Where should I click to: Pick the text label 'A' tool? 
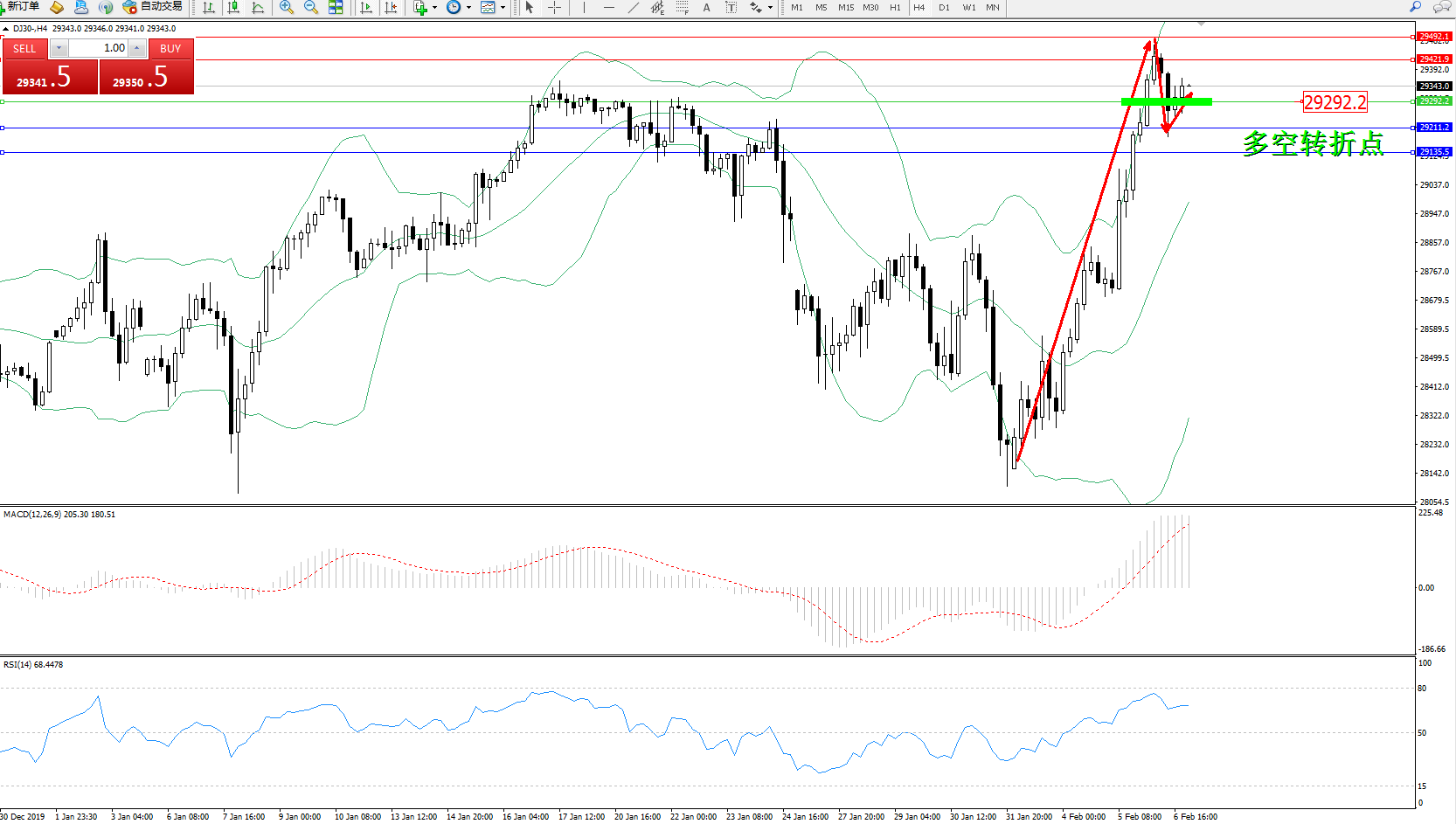coord(706,8)
